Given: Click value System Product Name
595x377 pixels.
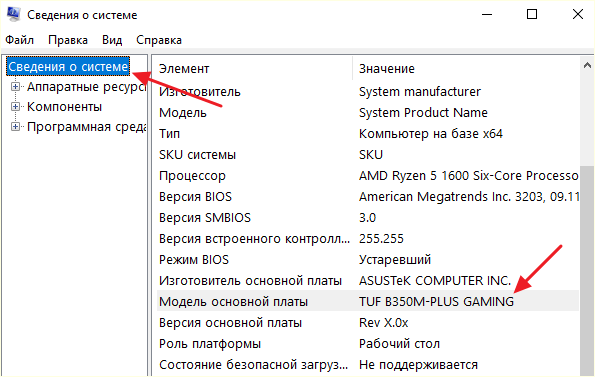Looking at the screenshot, I should (423, 113).
